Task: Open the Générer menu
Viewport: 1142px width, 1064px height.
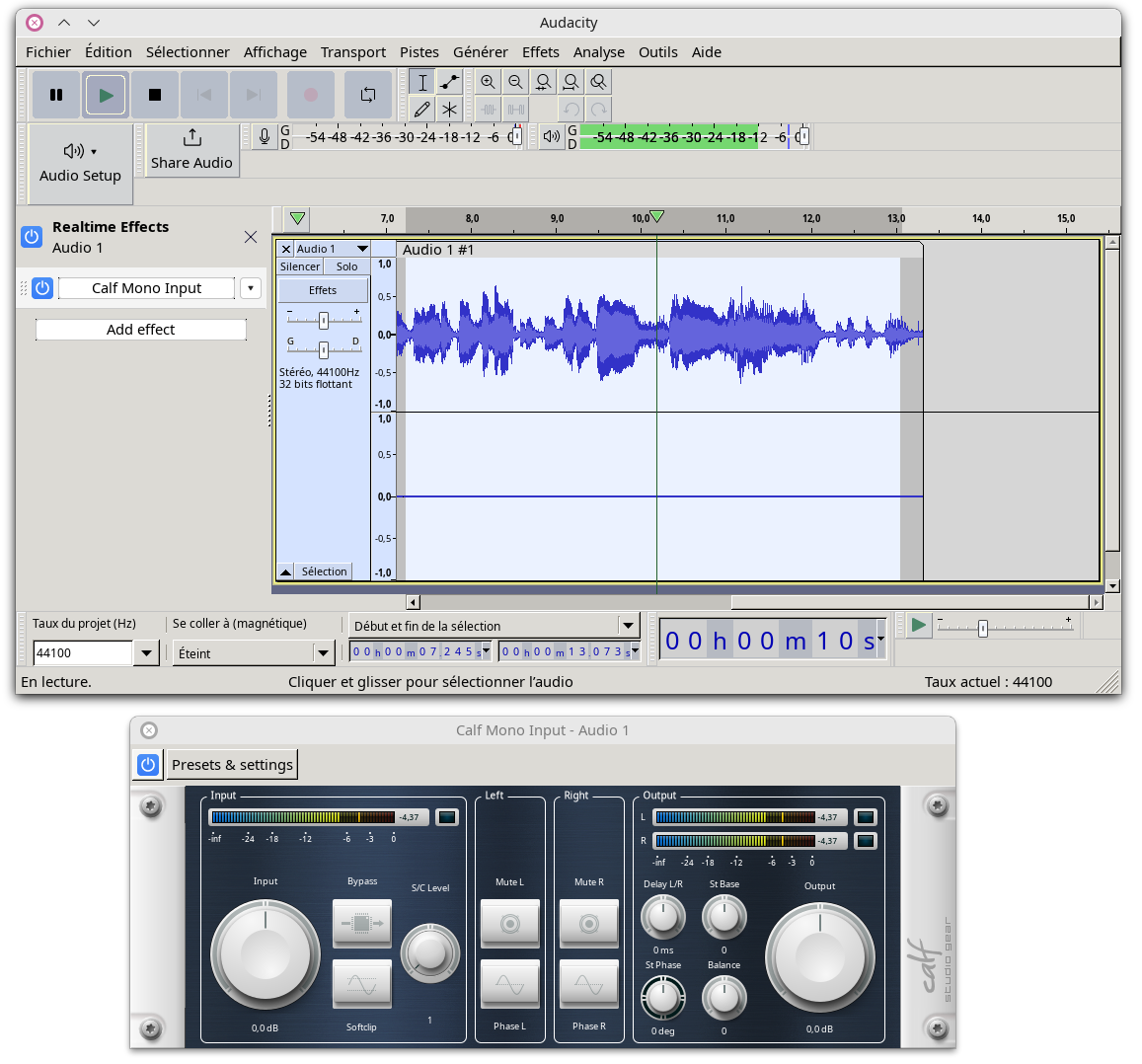Action: point(481,52)
